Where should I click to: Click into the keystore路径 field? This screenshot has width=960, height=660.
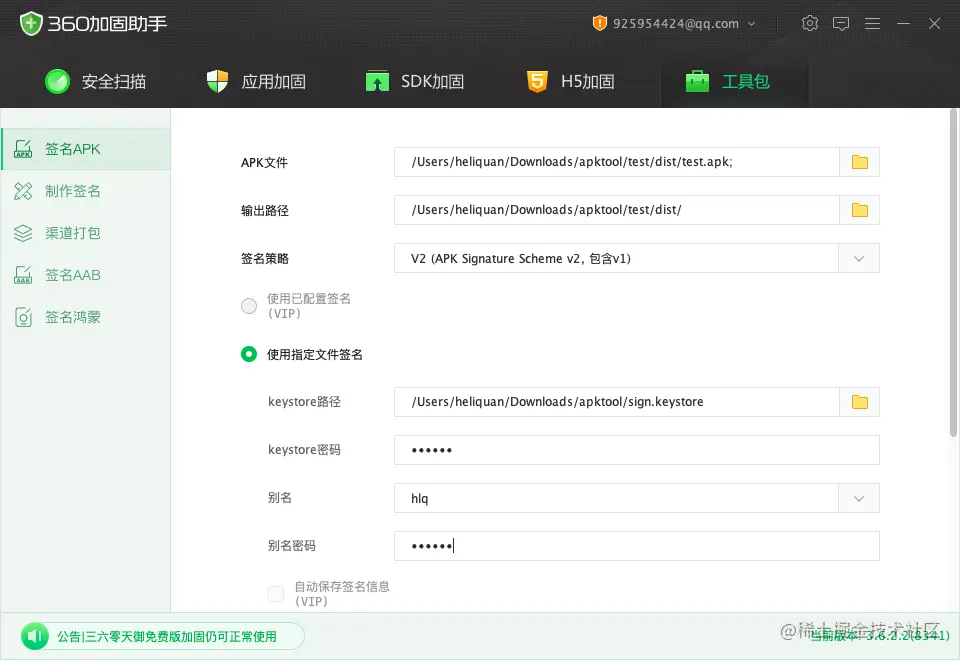(x=617, y=402)
